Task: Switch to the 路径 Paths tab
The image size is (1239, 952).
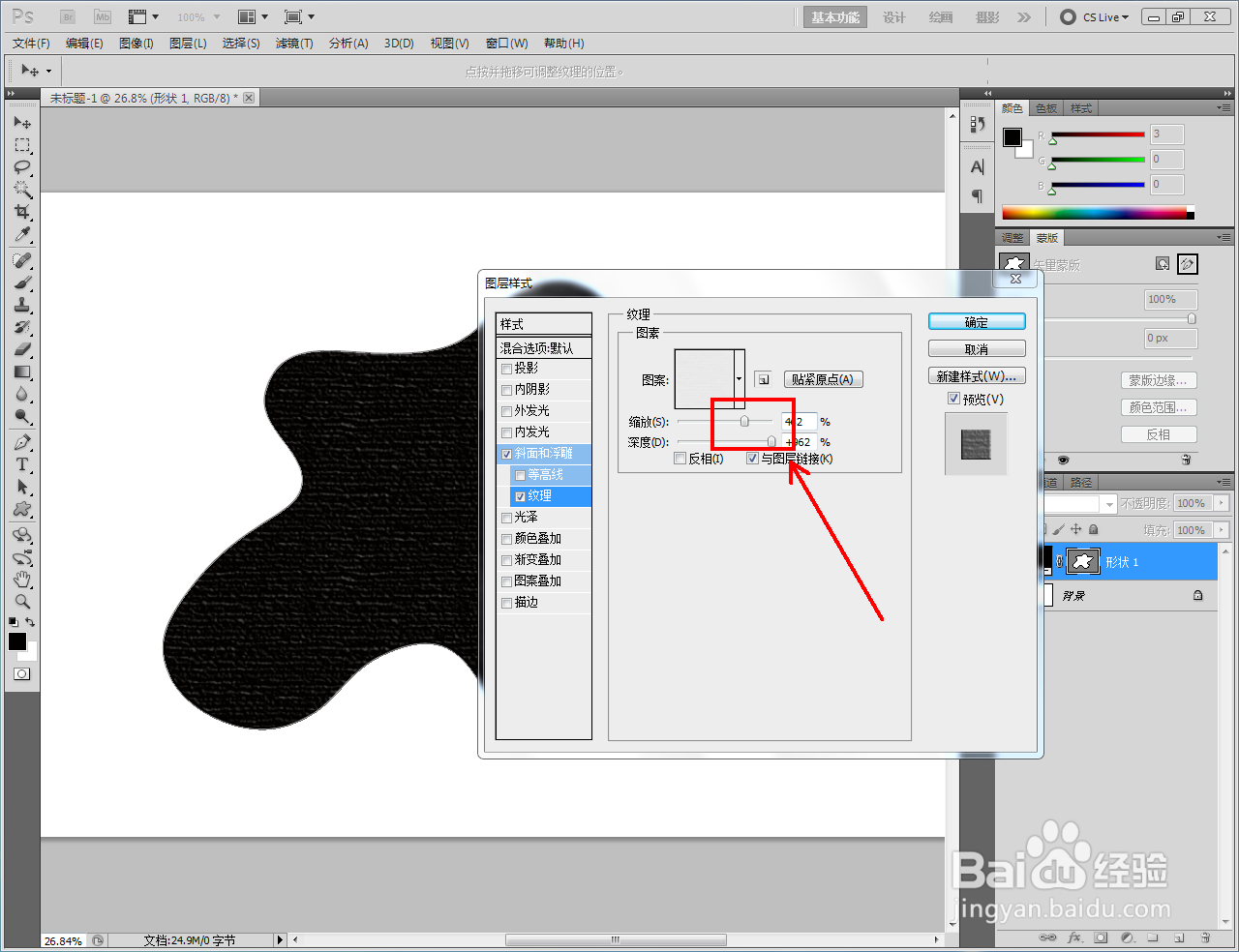Action: pyautogui.click(x=1080, y=482)
